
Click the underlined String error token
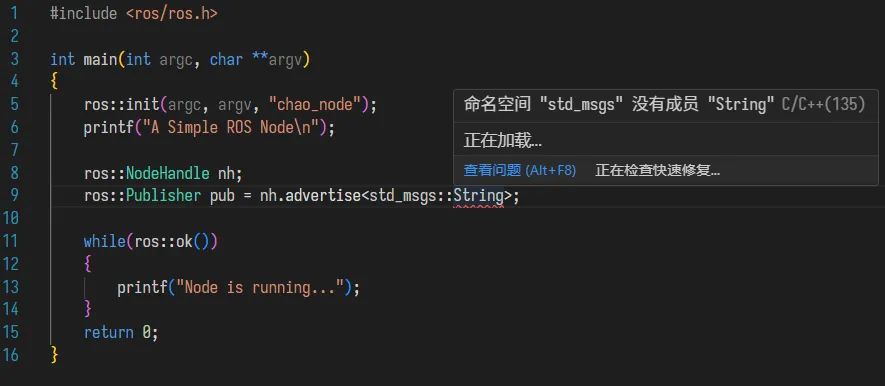[x=479, y=196]
